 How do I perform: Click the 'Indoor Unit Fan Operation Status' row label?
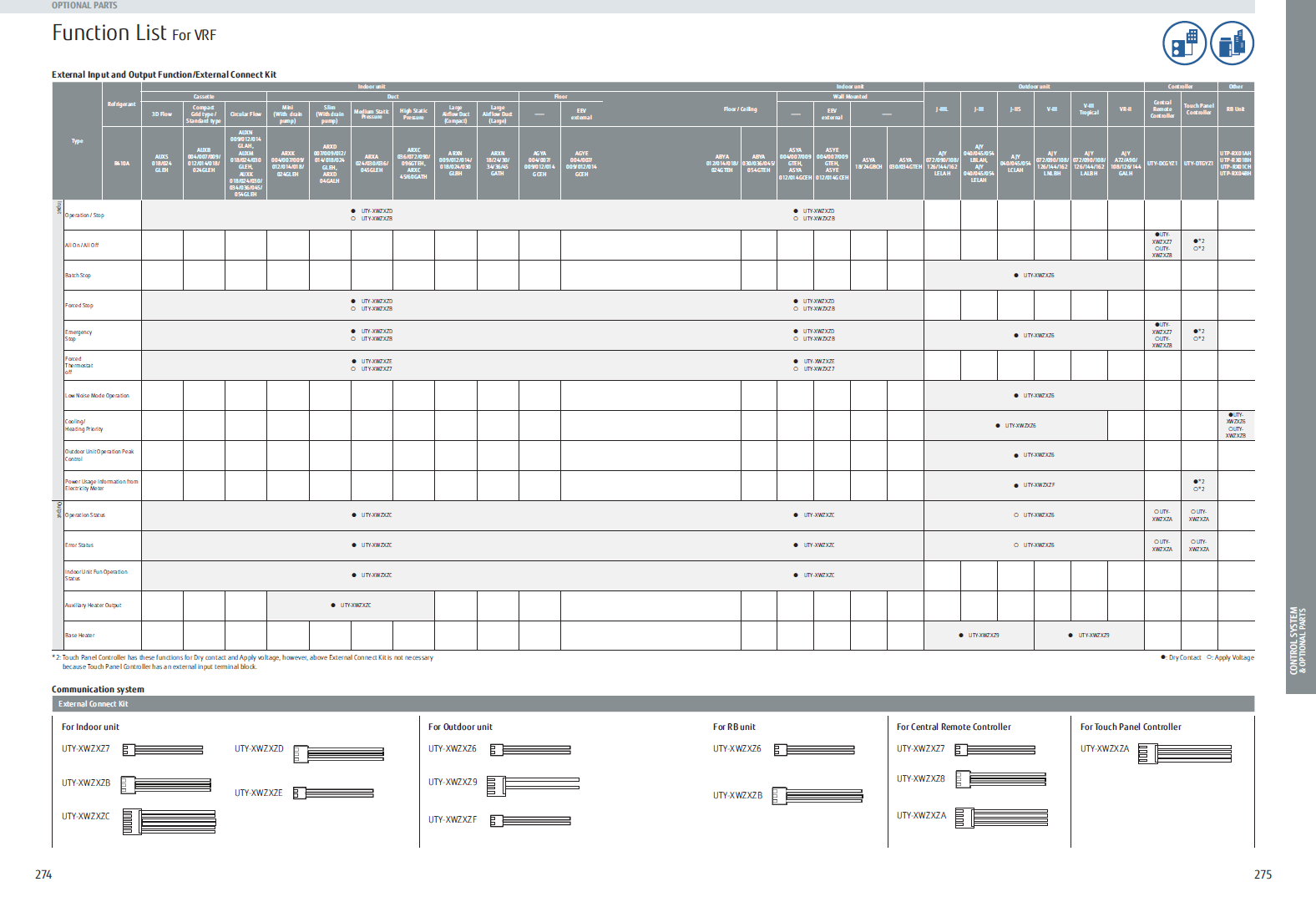pyautogui.click(x=96, y=575)
